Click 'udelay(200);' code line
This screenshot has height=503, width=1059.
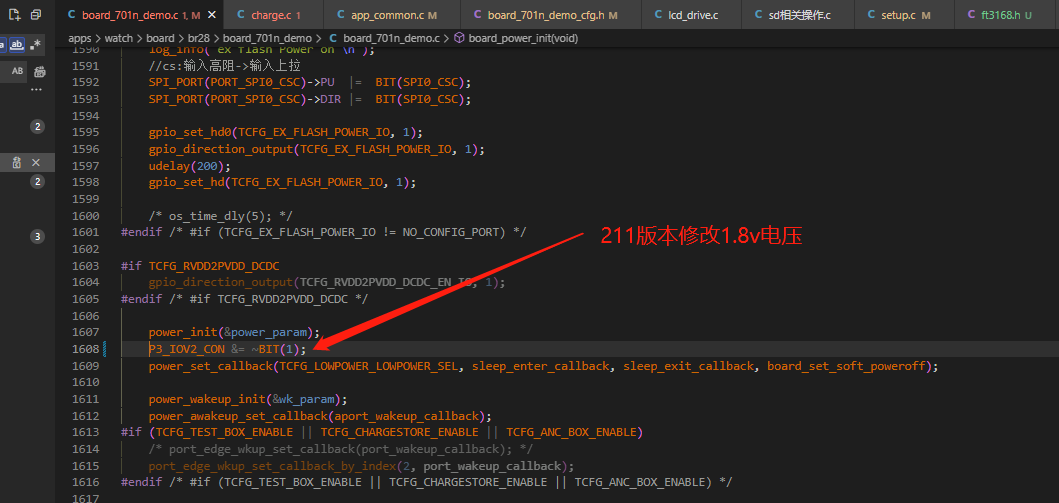[190, 166]
